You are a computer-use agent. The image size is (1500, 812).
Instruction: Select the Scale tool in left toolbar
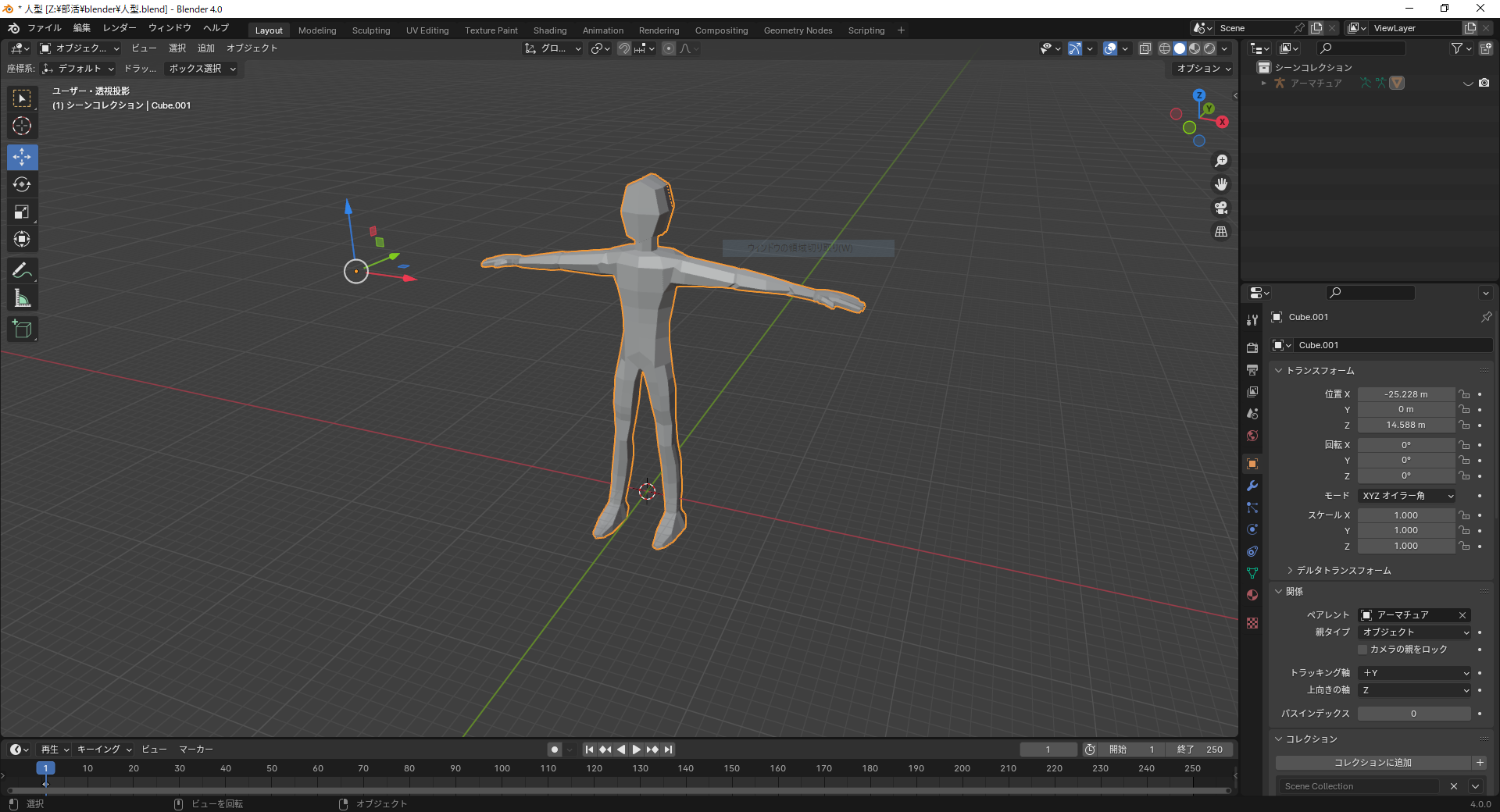(22, 212)
